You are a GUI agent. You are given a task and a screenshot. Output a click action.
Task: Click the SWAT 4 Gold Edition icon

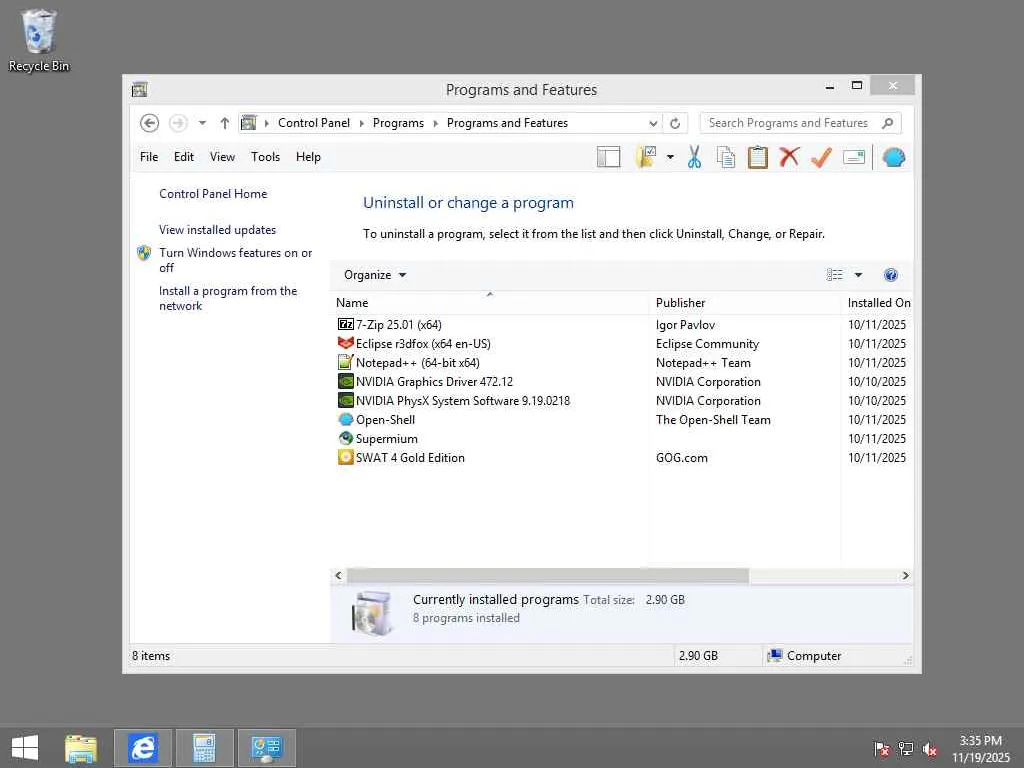coord(345,457)
